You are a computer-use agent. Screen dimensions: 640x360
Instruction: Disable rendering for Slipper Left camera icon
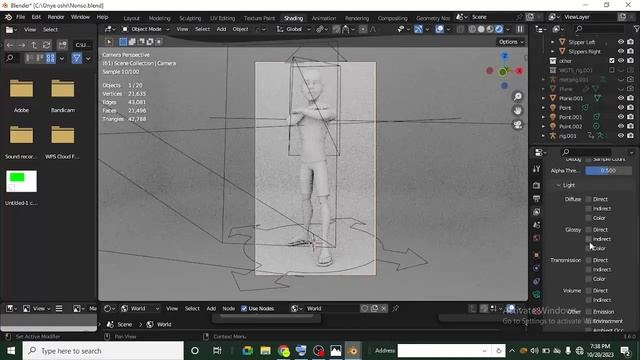click(x=631, y=42)
